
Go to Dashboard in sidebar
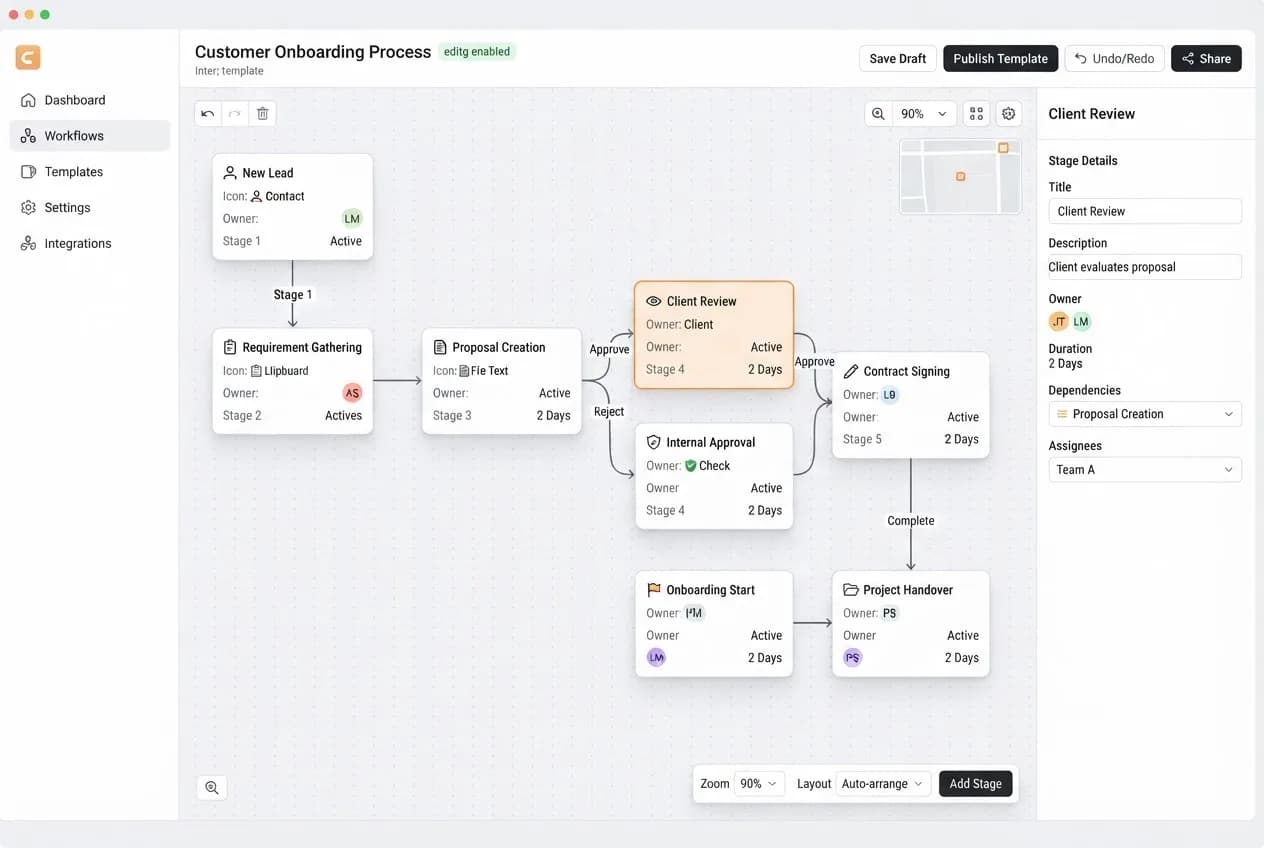point(90,100)
